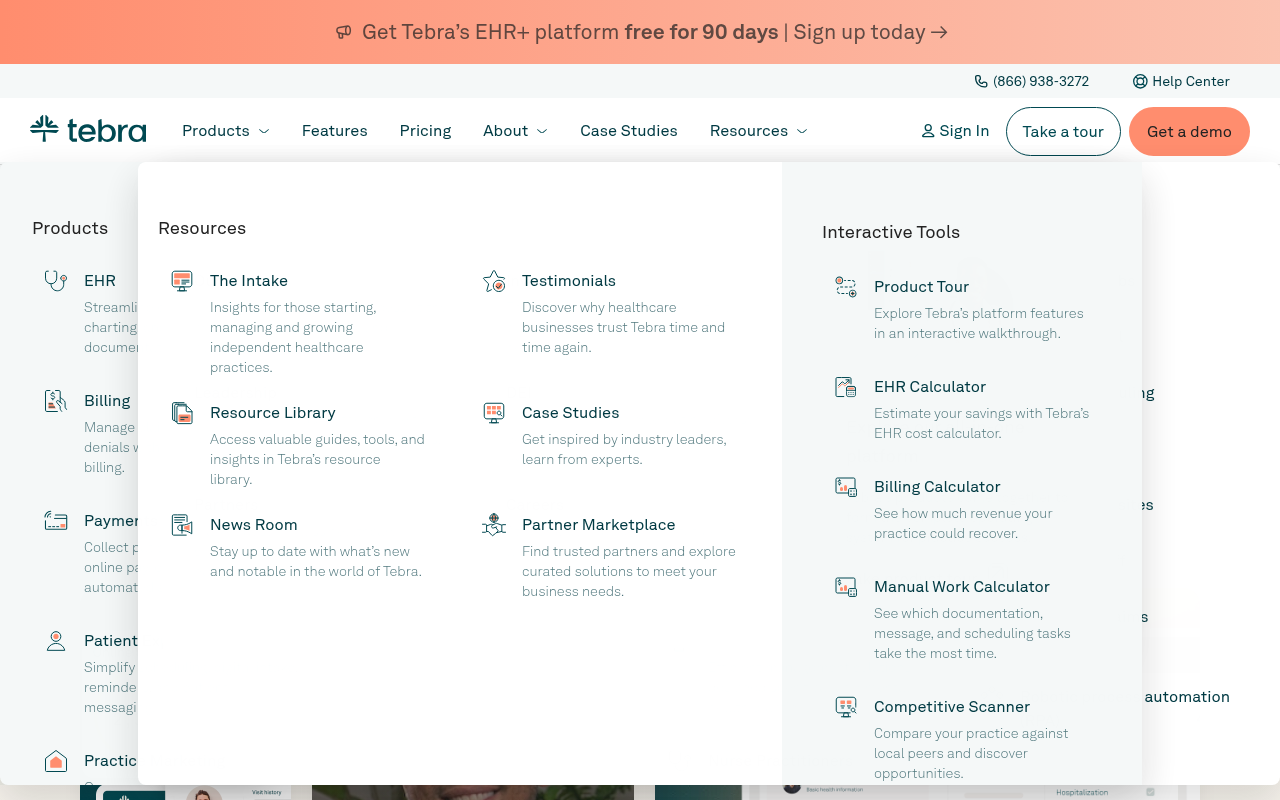
Task: Call the (866) 938-3272 phone link
Action: tap(1032, 81)
